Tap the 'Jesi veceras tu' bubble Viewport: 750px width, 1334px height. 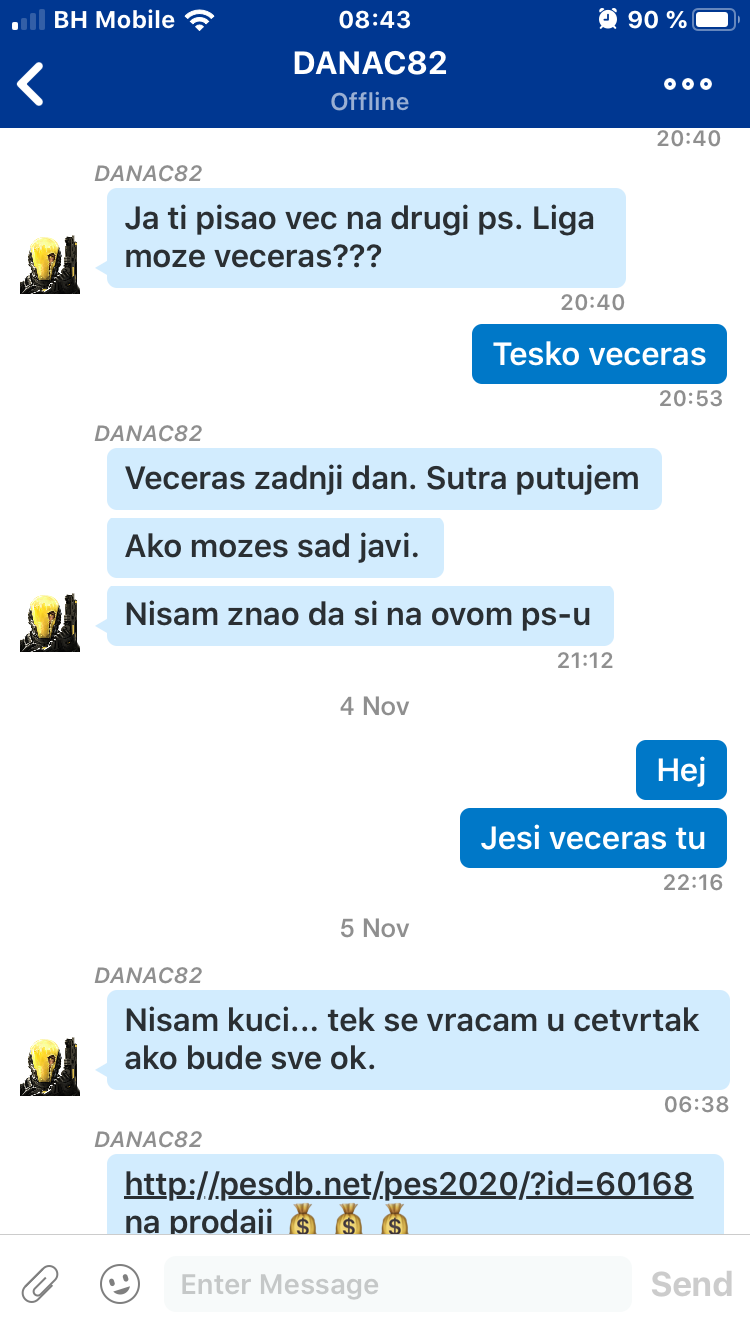[593, 837]
